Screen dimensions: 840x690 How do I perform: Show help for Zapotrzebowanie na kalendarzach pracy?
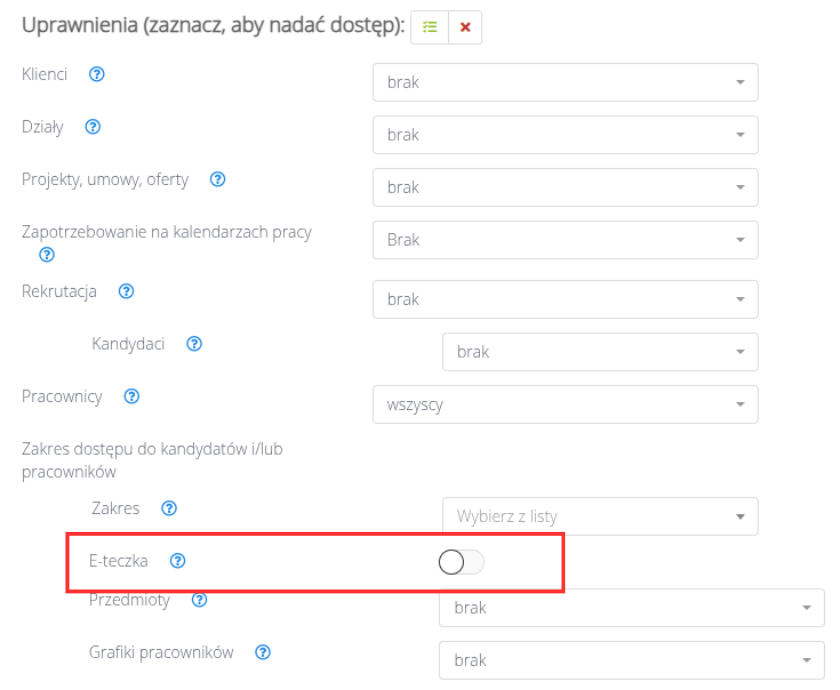pyautogui.click(x=47, y=254)
